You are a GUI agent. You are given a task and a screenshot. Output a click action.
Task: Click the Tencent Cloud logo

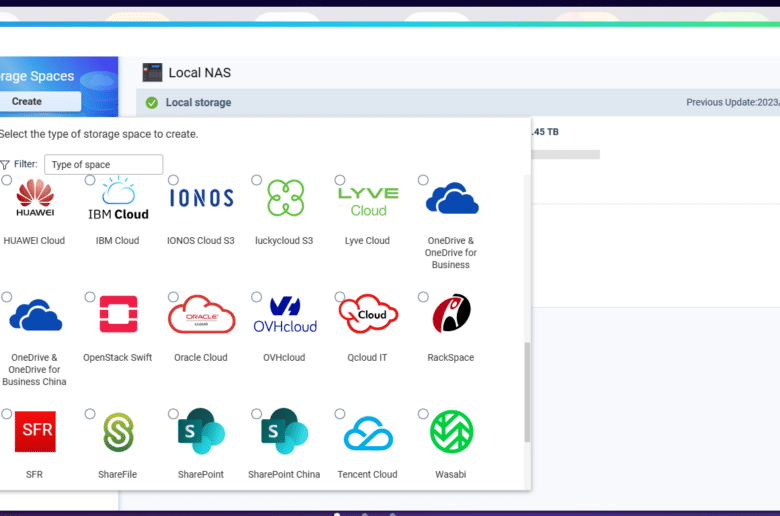pos(368,433)
